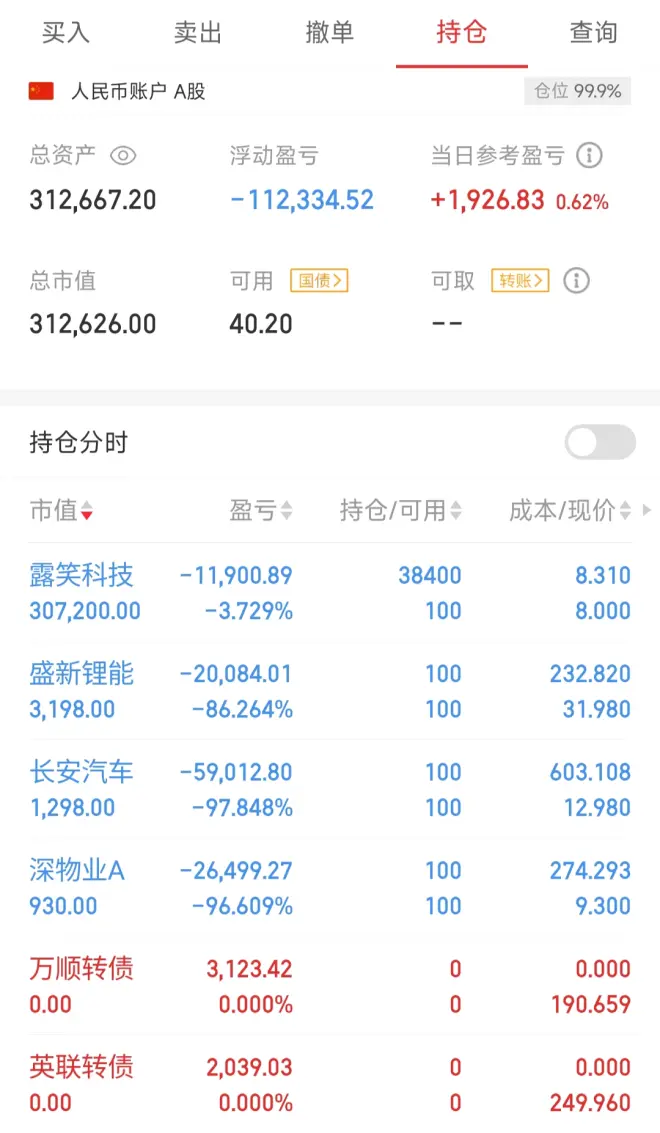Sort by 持仓/可用 column arrows
This screenshot has height=1133, width=660.
pos(456,512)
